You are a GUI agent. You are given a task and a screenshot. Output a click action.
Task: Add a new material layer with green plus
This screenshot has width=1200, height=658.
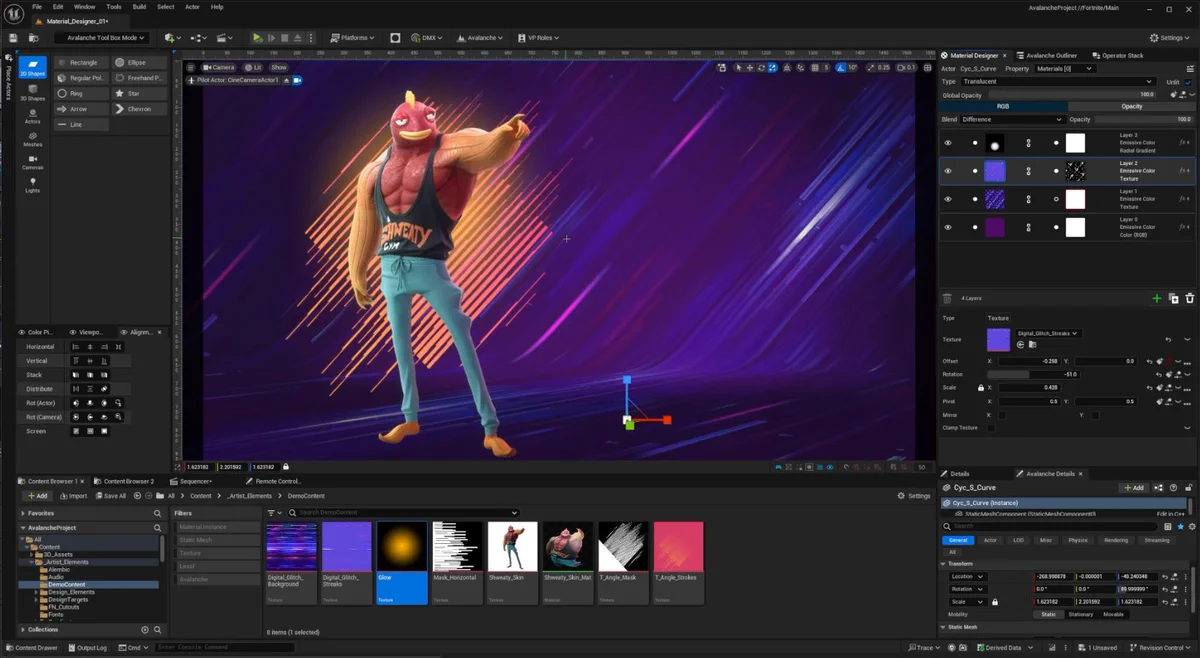(1157, 298)
